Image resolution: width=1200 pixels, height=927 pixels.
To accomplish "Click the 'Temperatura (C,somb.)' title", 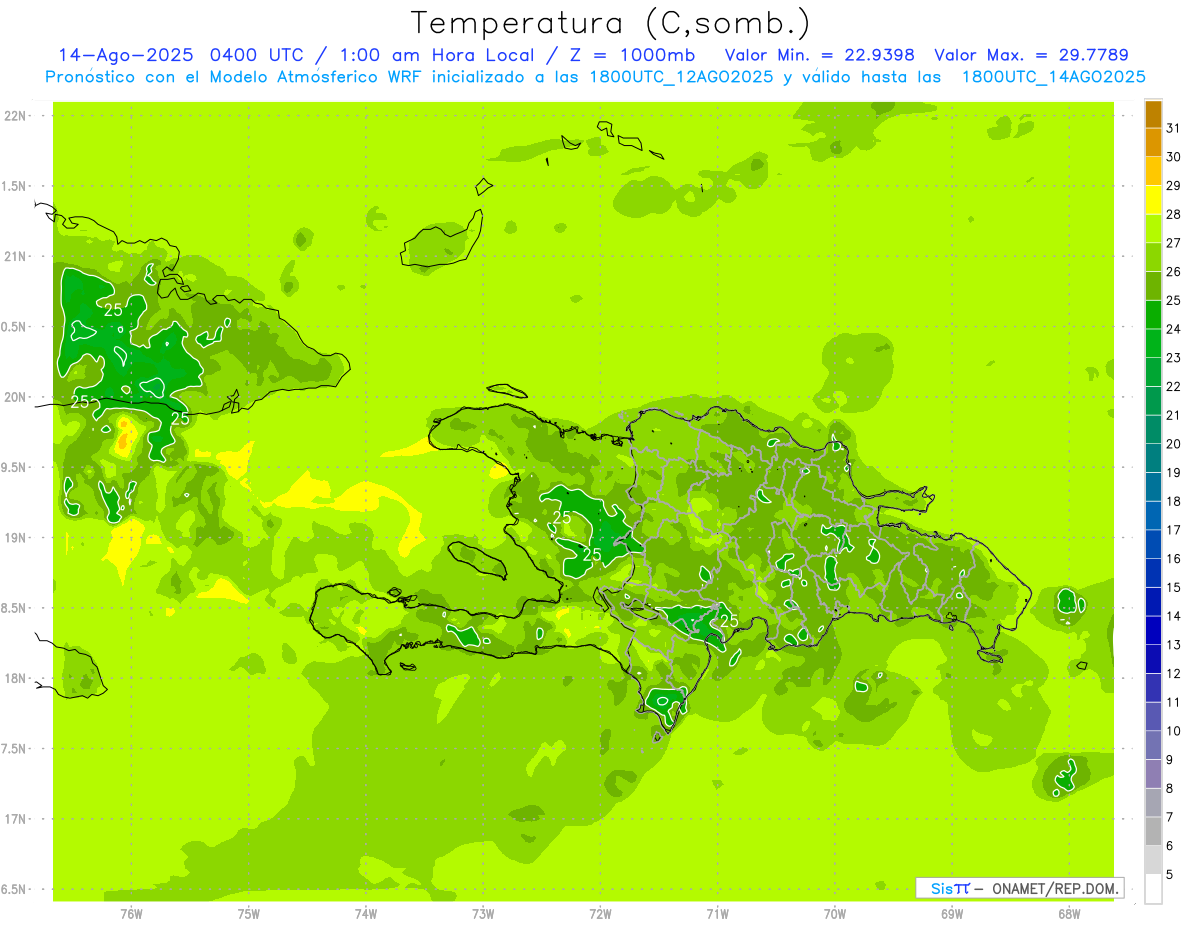I will pos(610,23).
